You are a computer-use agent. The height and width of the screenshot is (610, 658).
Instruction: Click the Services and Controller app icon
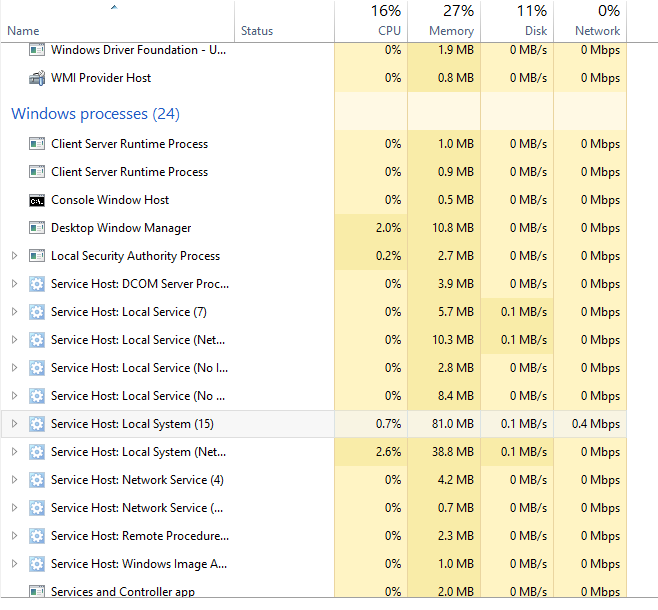[37, 592]
